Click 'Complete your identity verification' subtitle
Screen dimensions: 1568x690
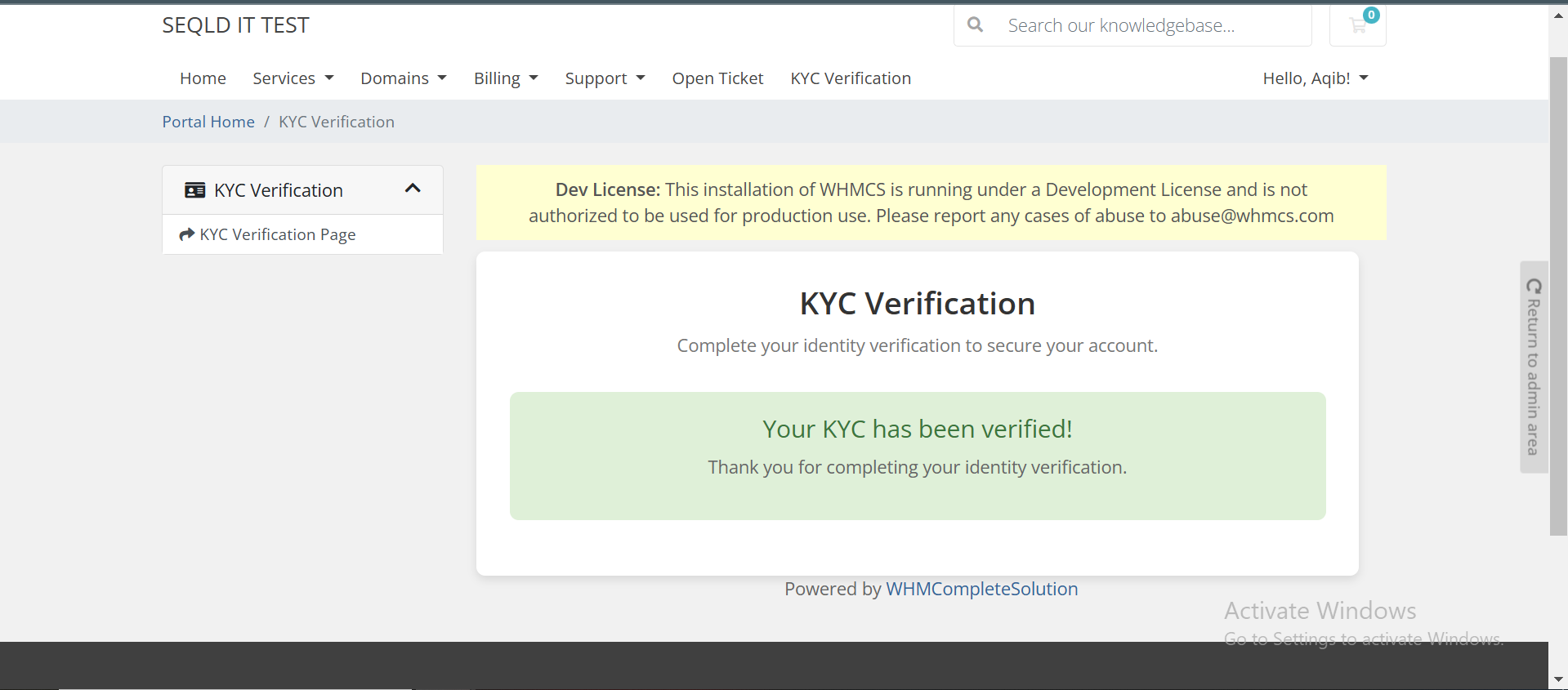(x=918, y=345)
